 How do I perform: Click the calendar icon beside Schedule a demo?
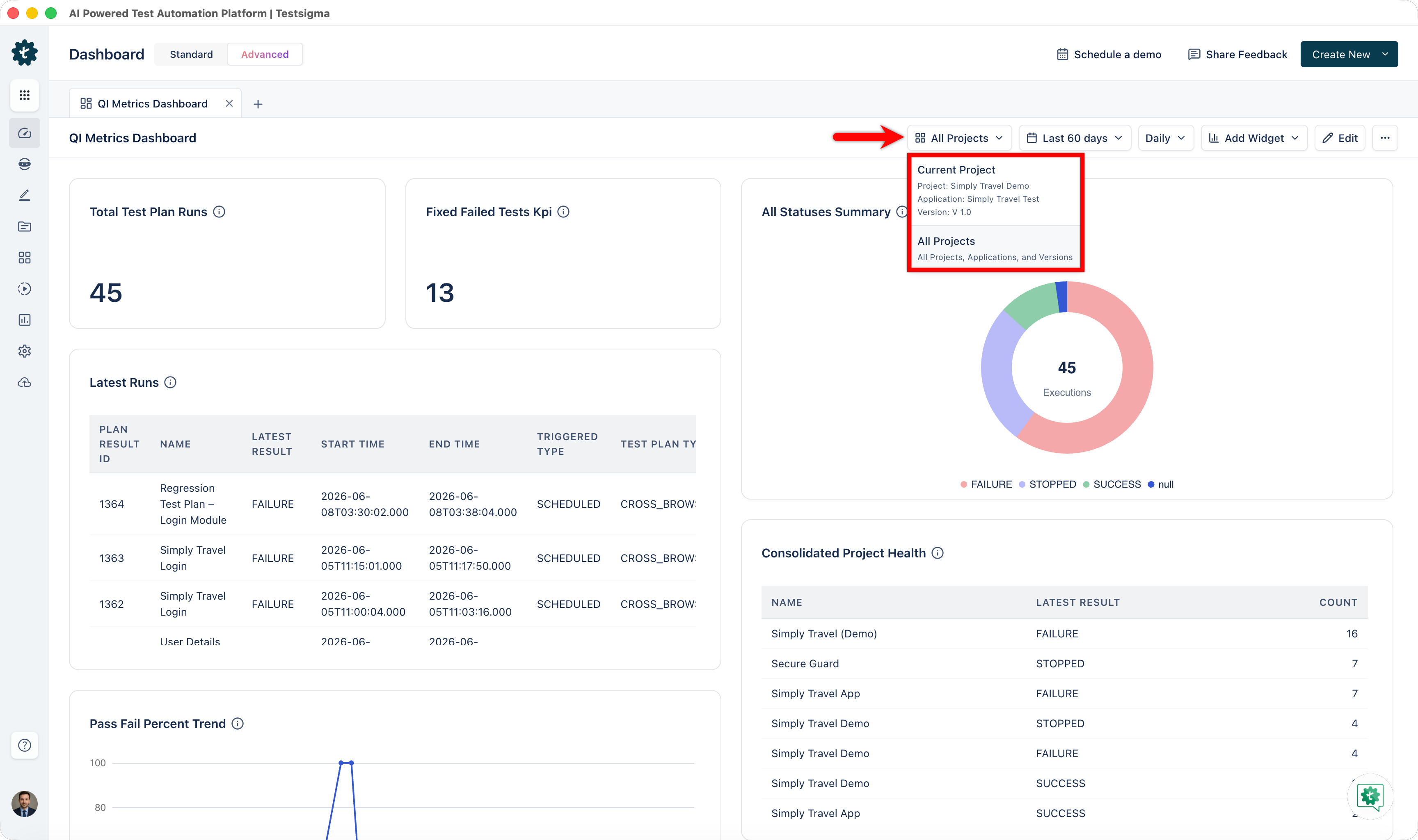1063,54
